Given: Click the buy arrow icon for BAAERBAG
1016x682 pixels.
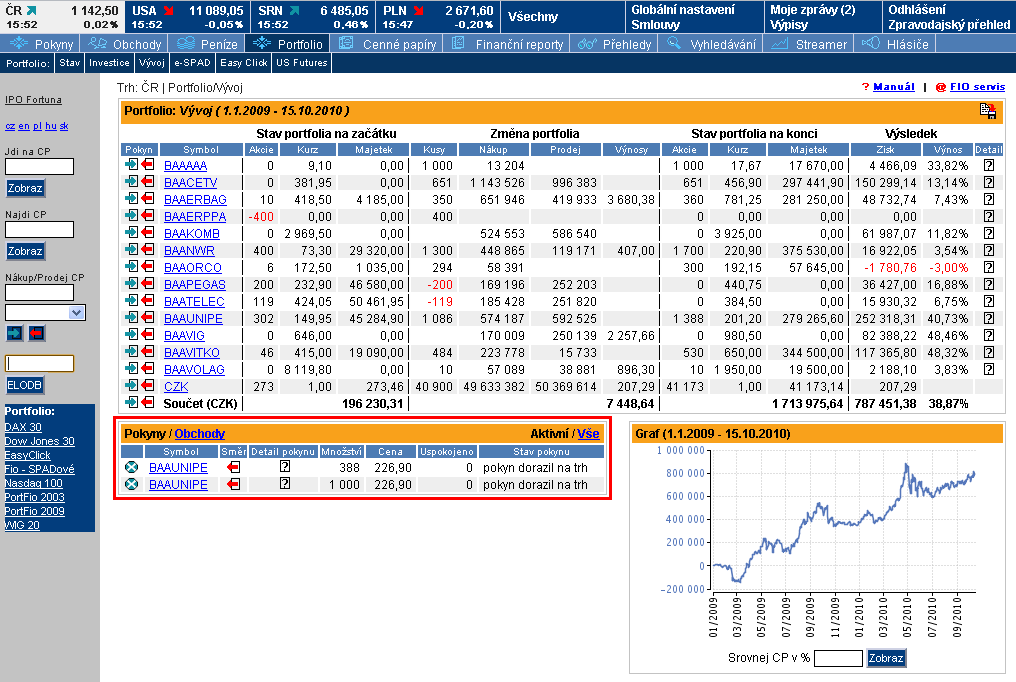Looking at the screenshot, I should coord(132,199).
